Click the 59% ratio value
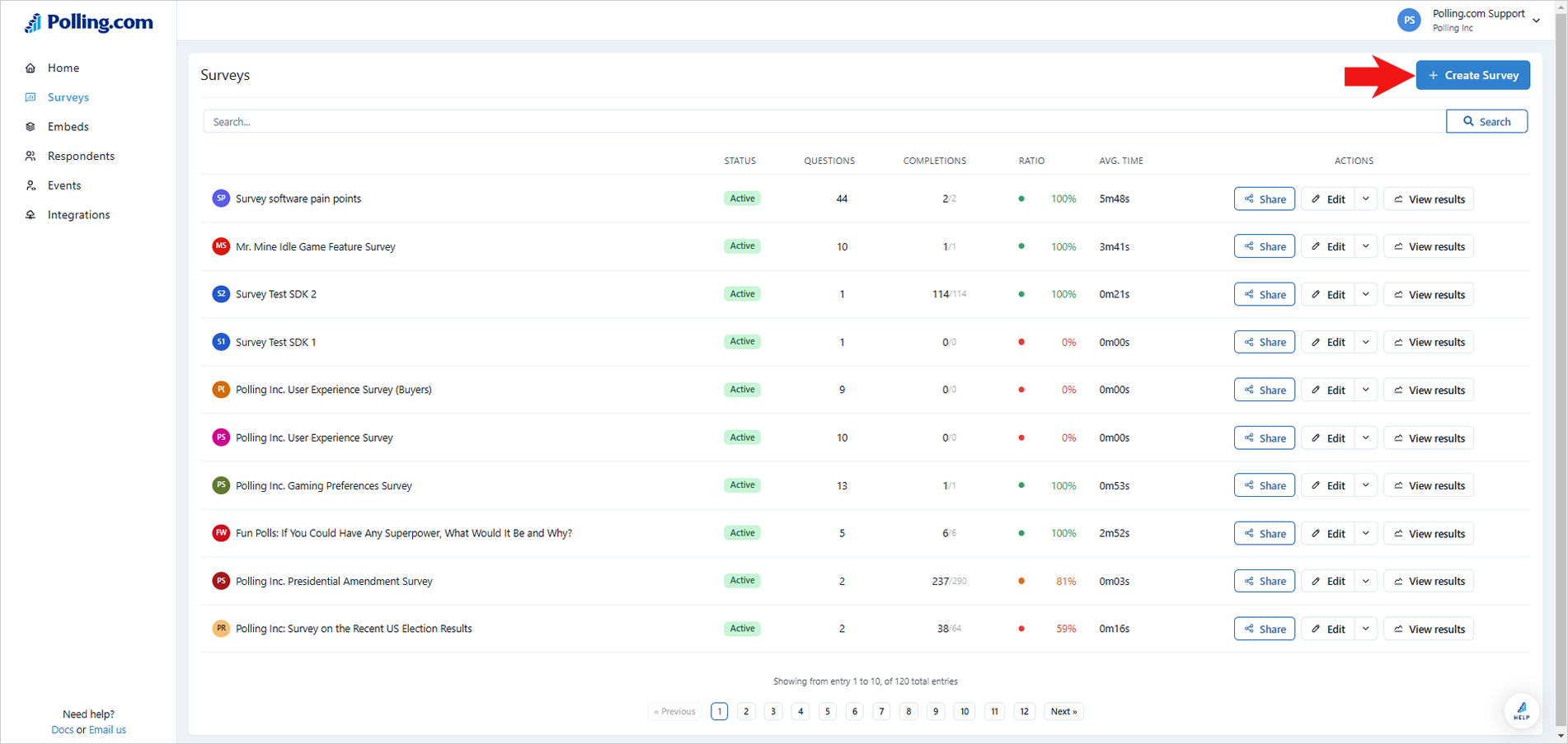Image resolution: width=1568 pixels, height=744 pixels. 1066,629
